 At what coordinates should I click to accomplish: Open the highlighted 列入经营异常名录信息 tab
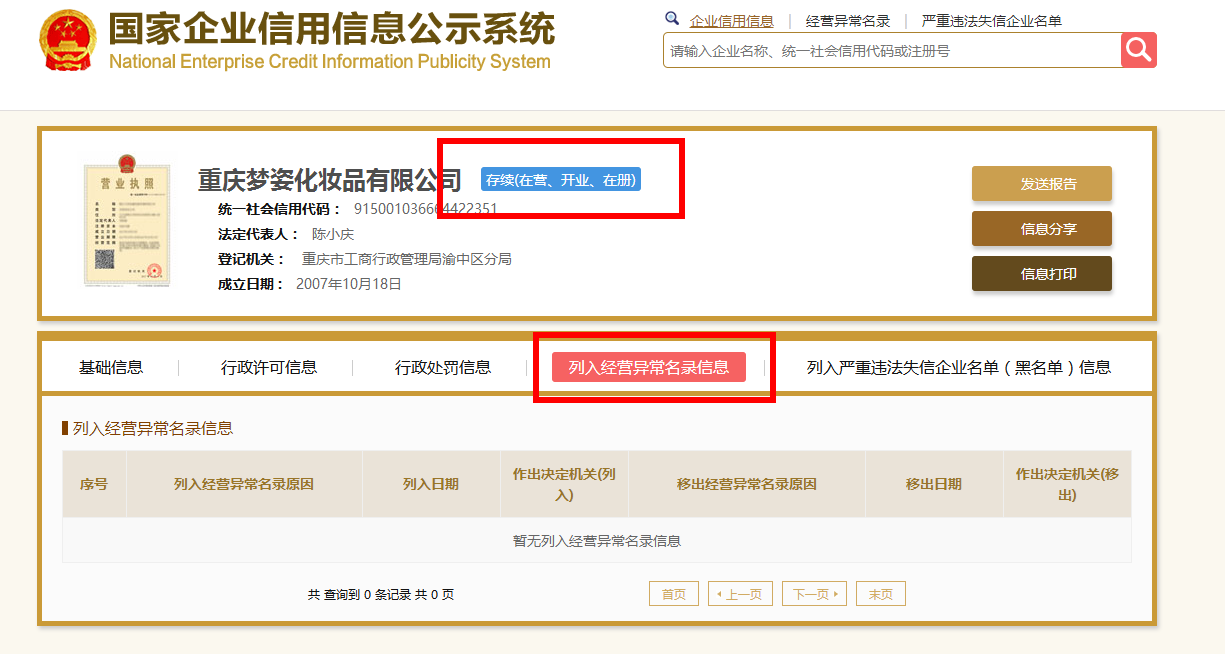653,366
